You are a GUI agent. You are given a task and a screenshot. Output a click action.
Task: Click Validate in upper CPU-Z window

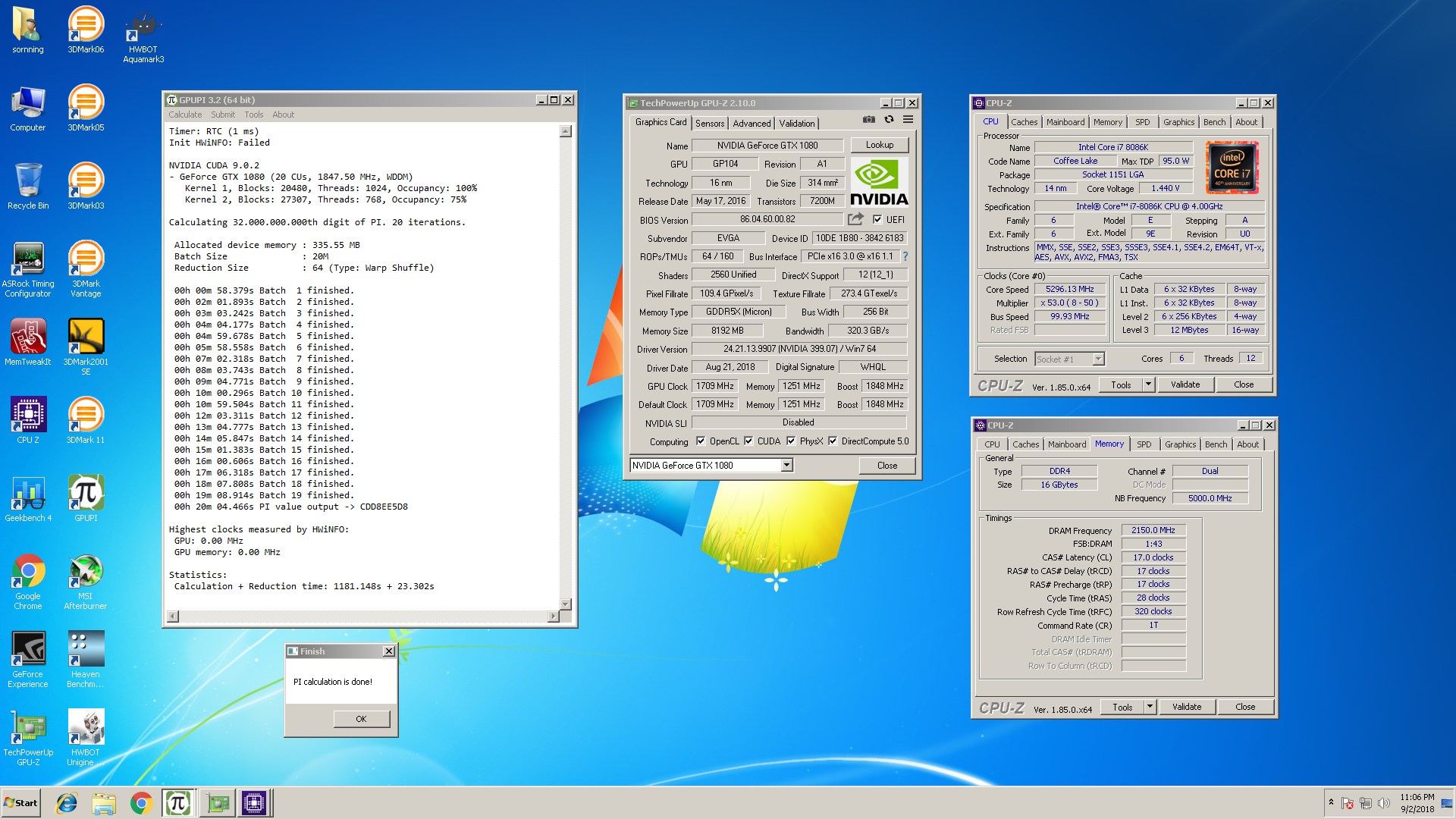(x=1185, y=384)
